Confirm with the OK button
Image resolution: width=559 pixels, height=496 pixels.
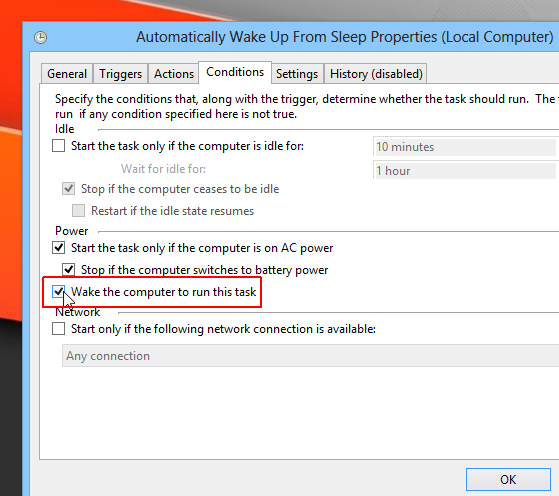[508, 480]
